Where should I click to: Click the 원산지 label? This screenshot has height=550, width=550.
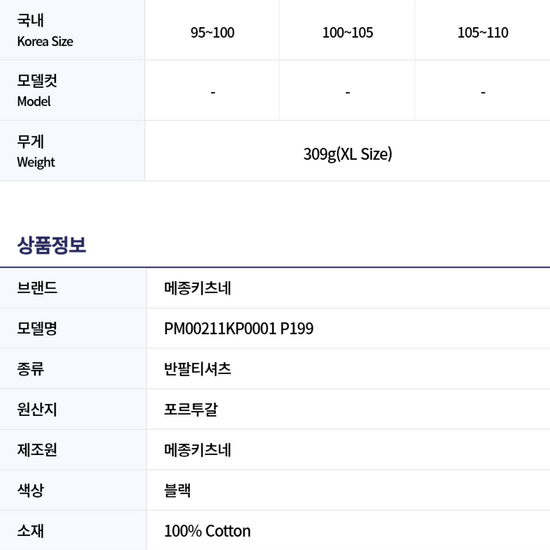tap(37, 409)
